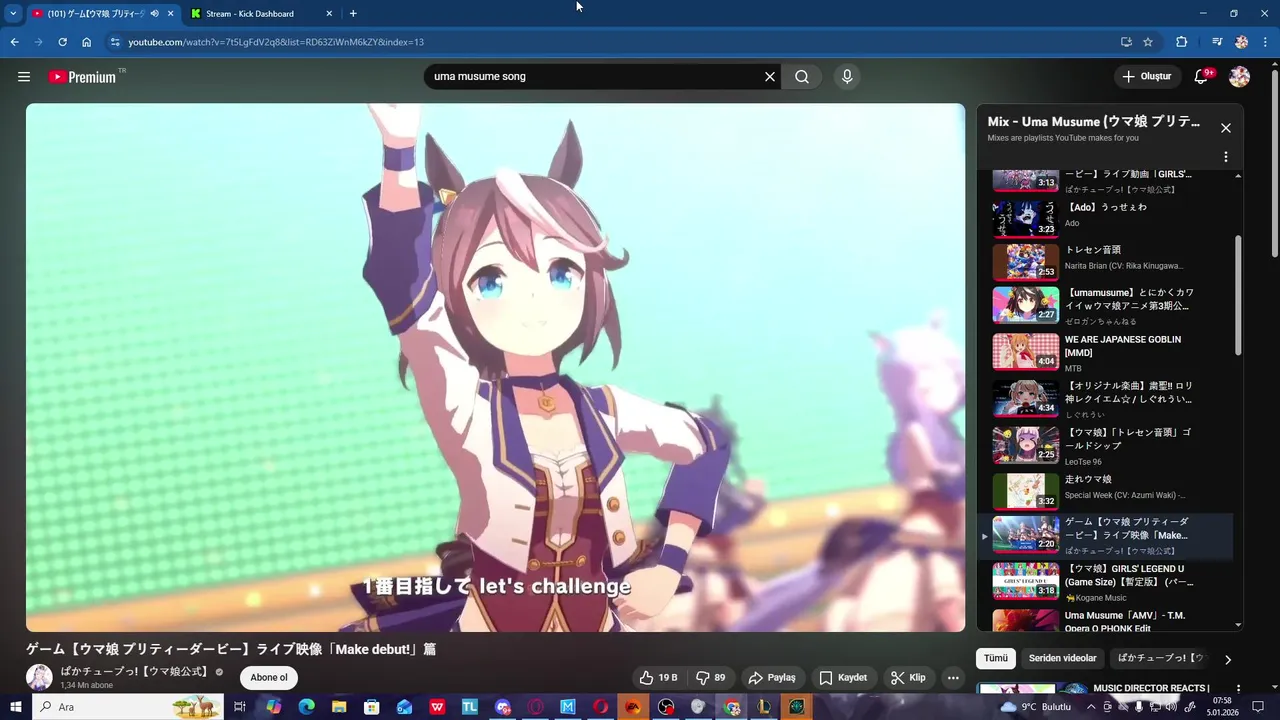Switch to Stream - Kick Dashboard tab
The width and height of the screenshot is (1280, 720).
pyautogui.click(x=260, y=13)
